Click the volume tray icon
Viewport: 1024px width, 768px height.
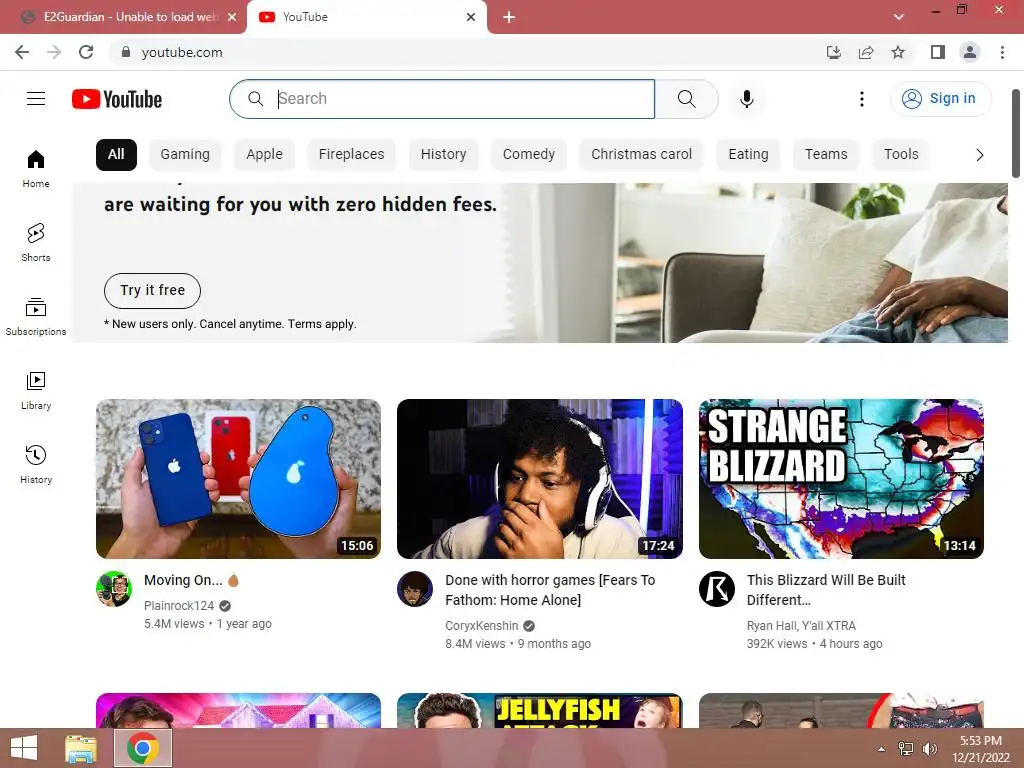[929, 749]
